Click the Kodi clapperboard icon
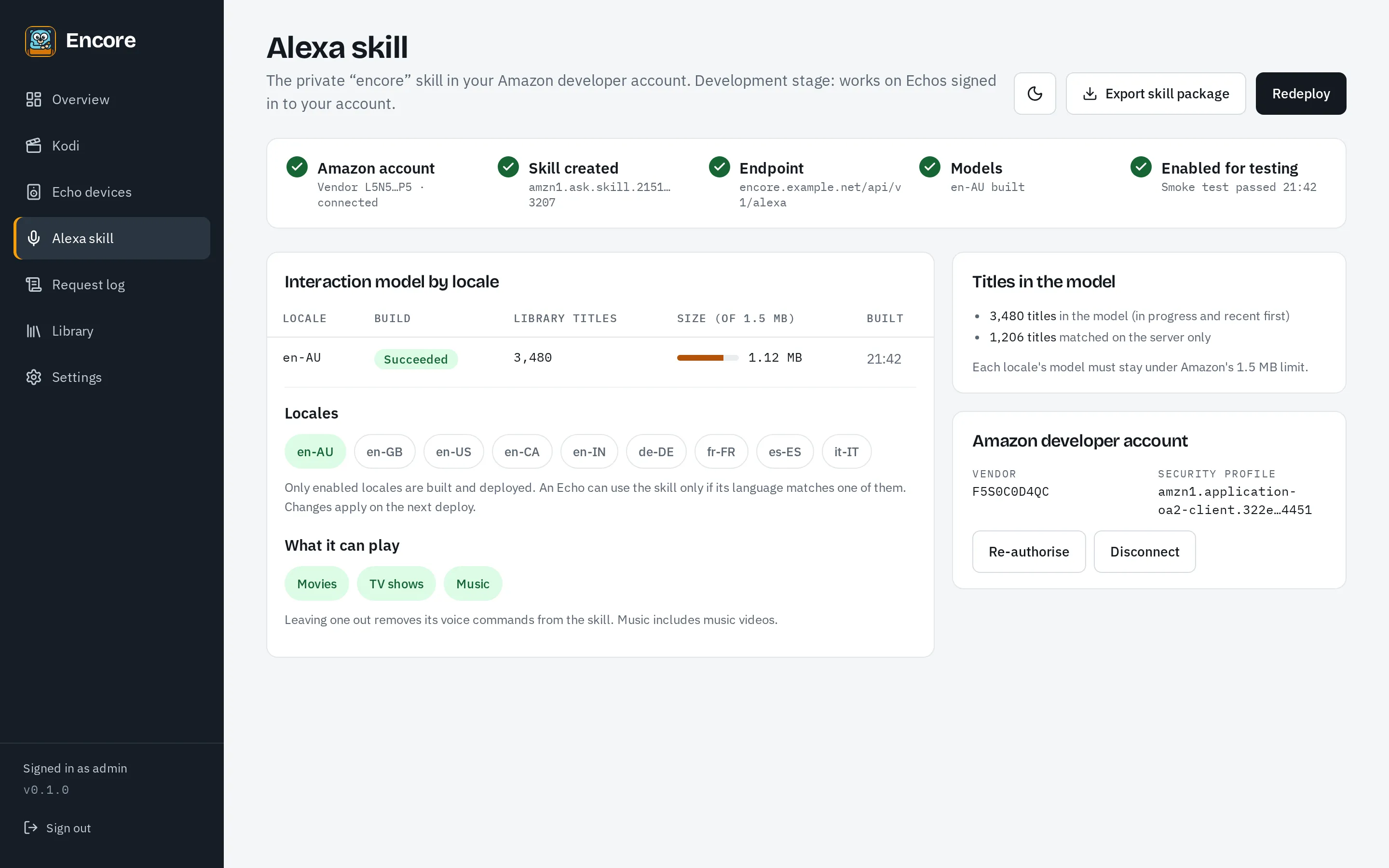This screenshot has width=1389, height=868. (34, 146)
